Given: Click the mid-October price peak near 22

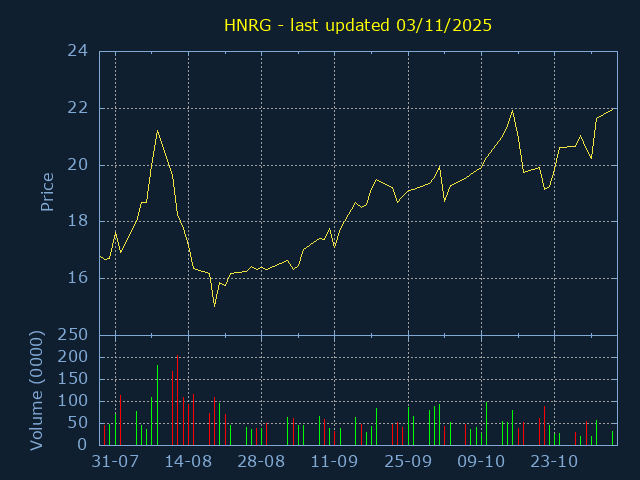Looking at the screenshot, I should 513,110.
